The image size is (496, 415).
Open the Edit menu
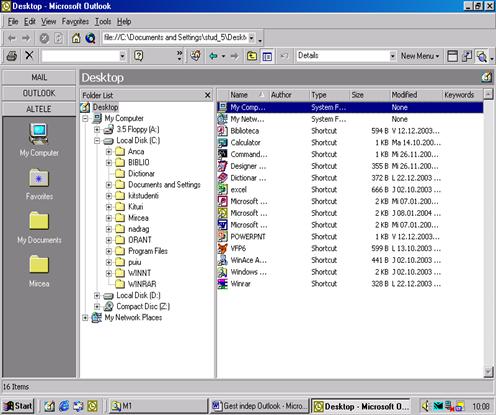[x=30, y=22]
